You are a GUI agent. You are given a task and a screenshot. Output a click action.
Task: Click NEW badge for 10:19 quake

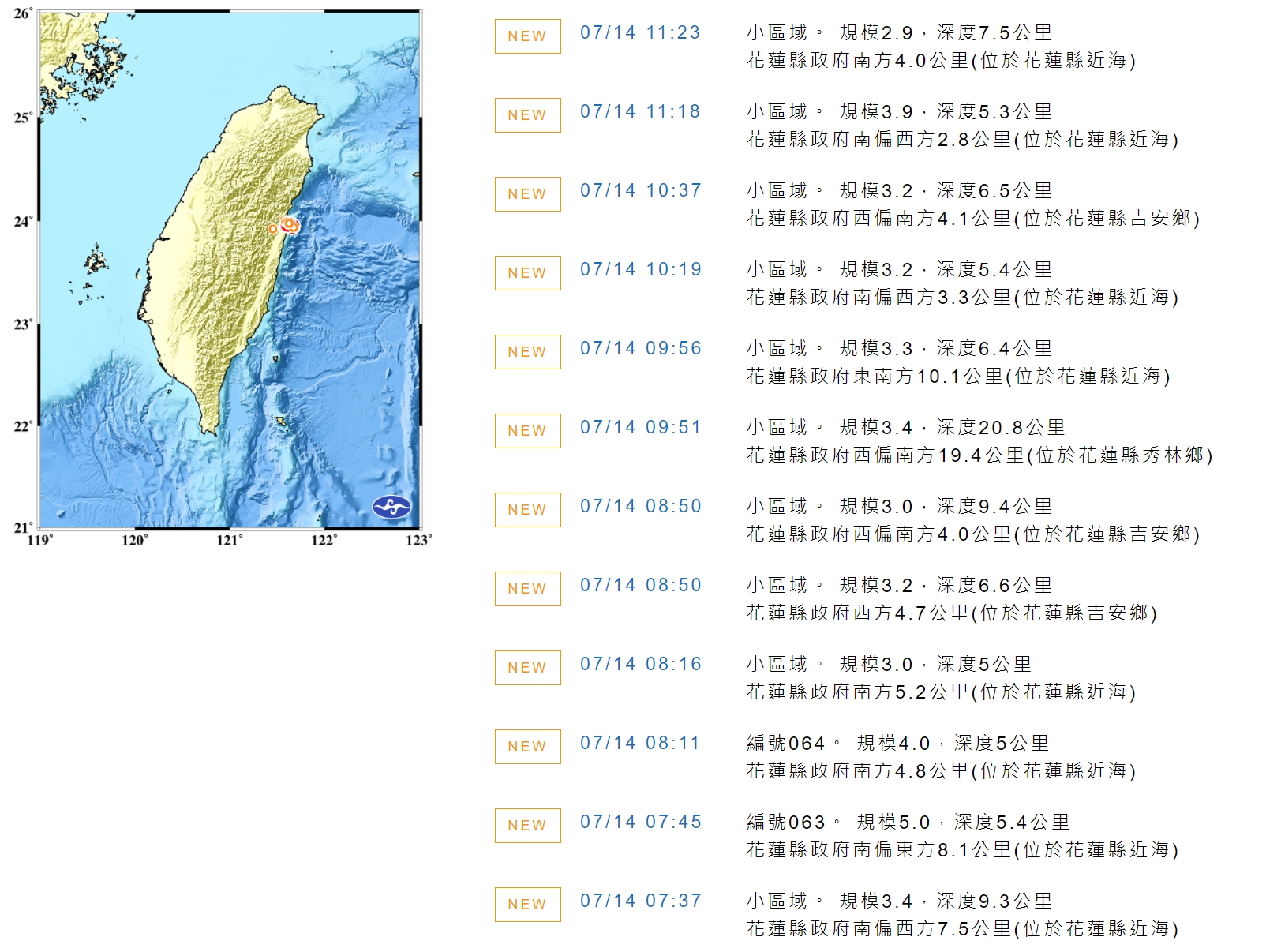coord(527,273)
